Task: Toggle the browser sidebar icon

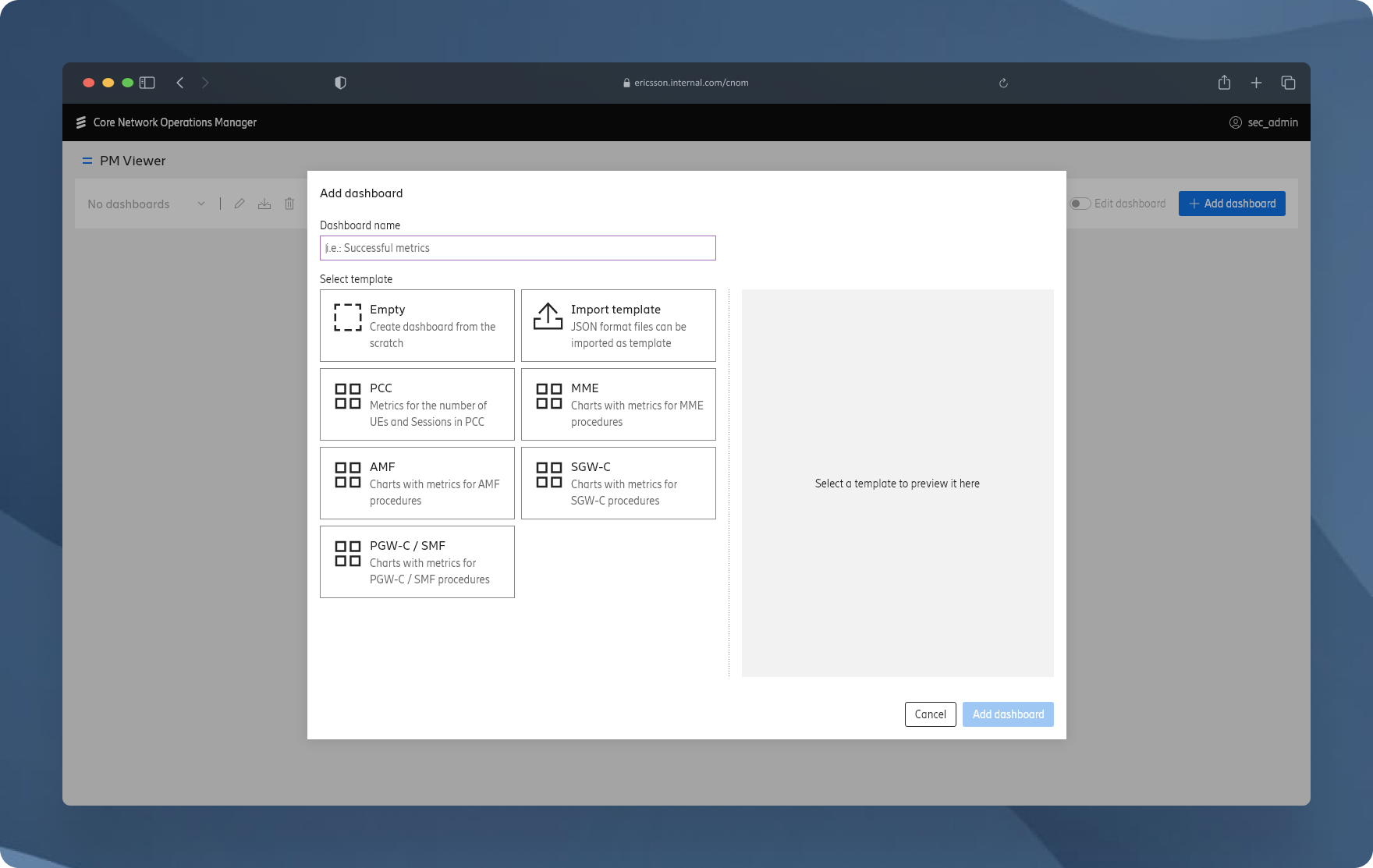Action: click(147, 83)
